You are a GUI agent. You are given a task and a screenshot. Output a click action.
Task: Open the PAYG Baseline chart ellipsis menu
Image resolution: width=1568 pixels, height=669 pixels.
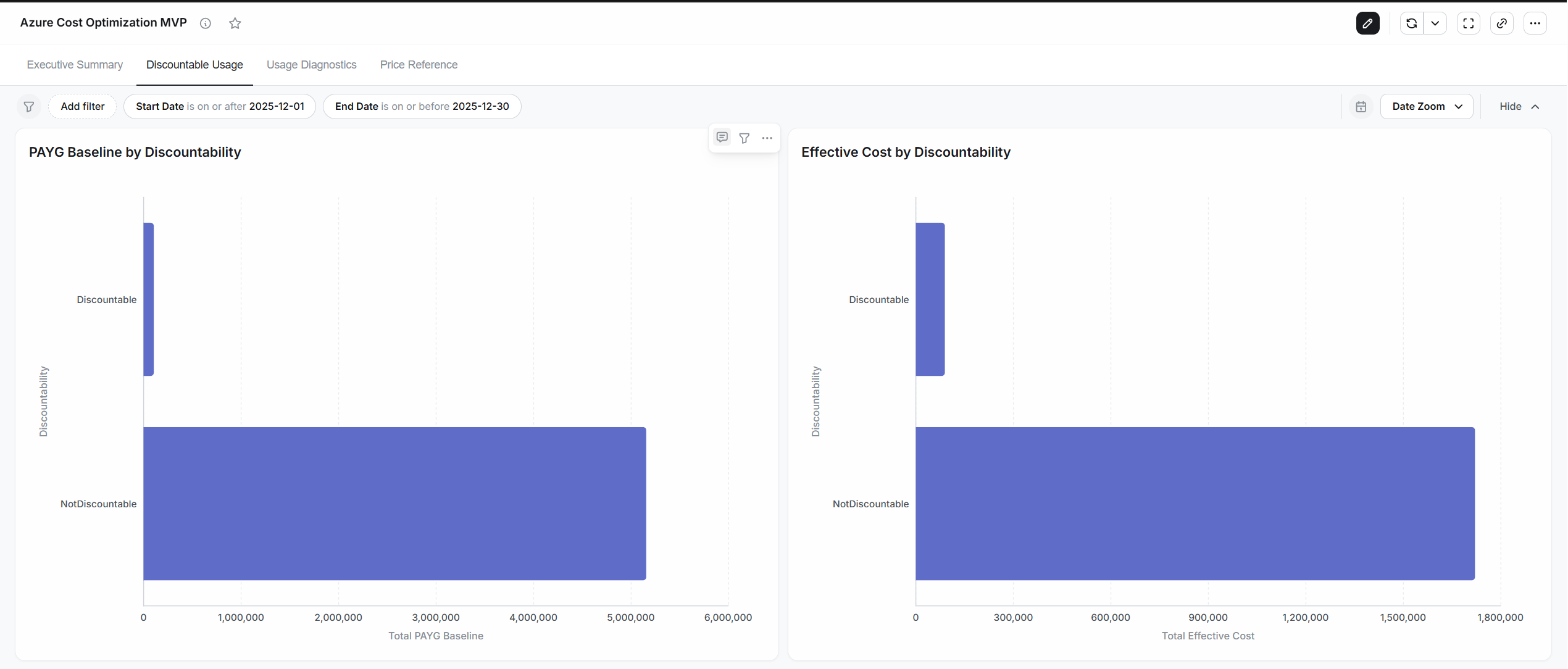point(767,138)
